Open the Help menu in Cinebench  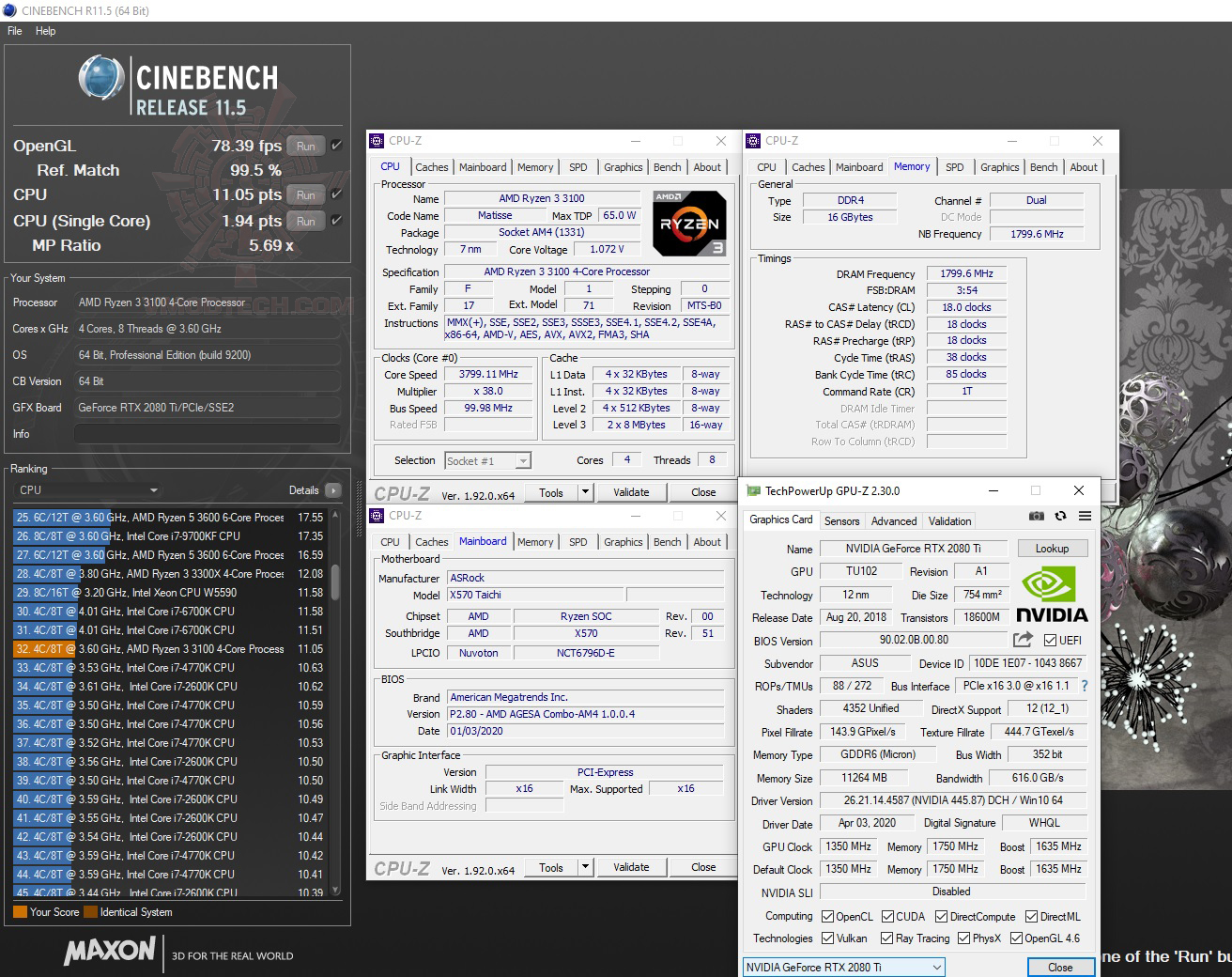pyautogui.click(x=45, y=31)
